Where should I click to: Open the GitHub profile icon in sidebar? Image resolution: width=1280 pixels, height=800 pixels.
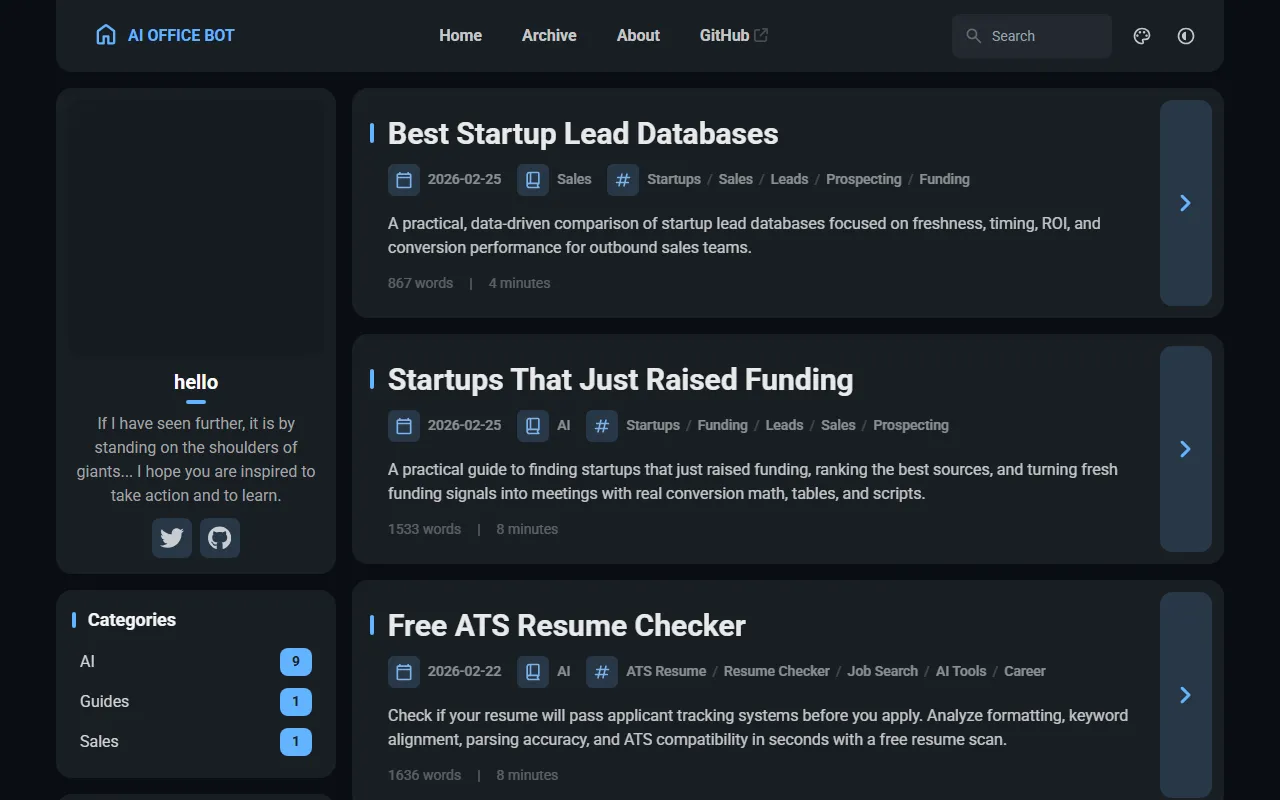click(x=220, y=538)
